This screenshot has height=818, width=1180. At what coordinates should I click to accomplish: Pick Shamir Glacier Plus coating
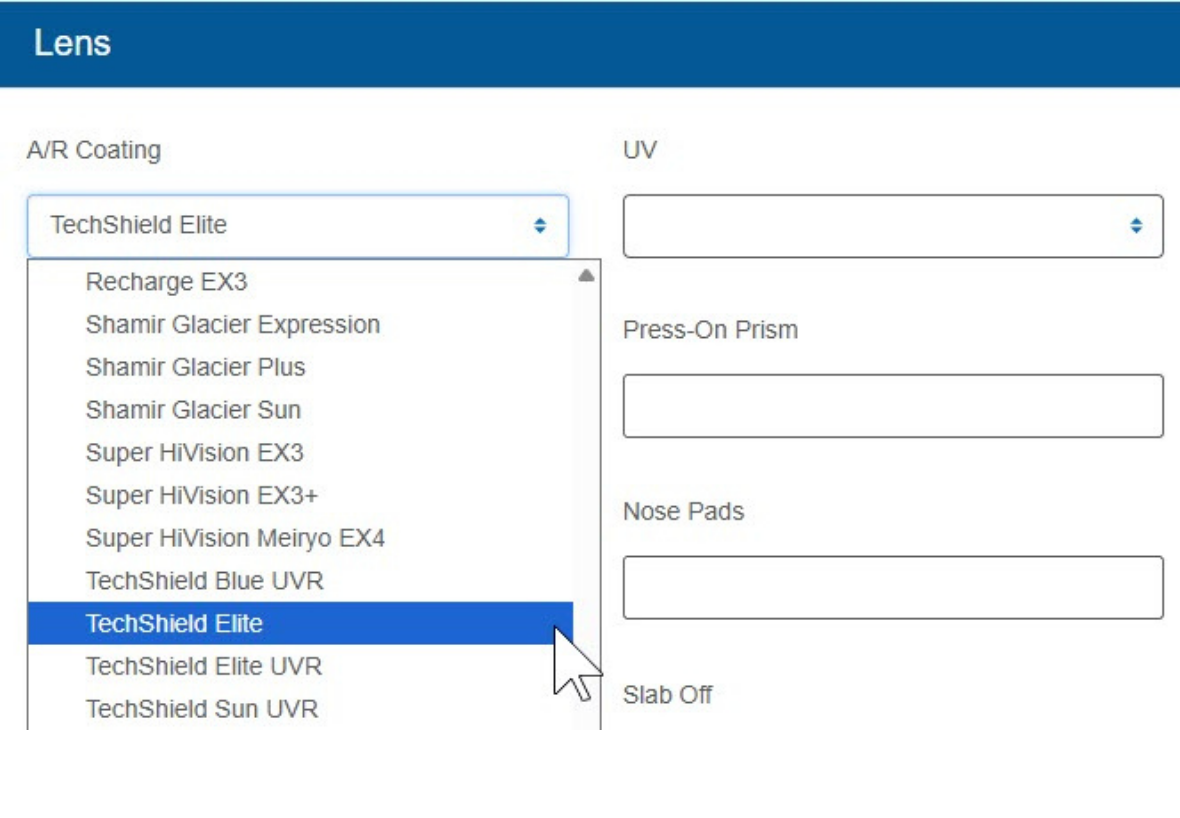195,367
